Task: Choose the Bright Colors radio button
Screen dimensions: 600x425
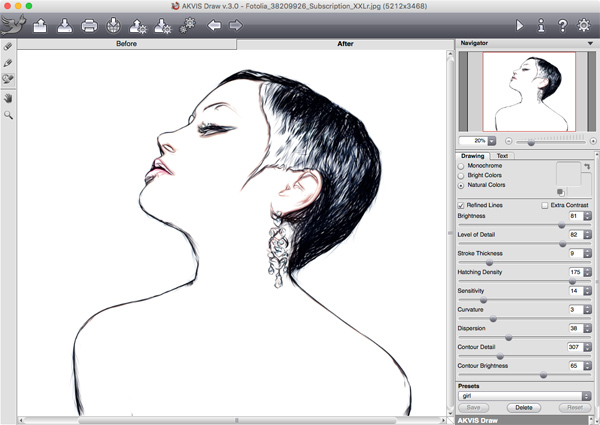Action: click(462, 176)
